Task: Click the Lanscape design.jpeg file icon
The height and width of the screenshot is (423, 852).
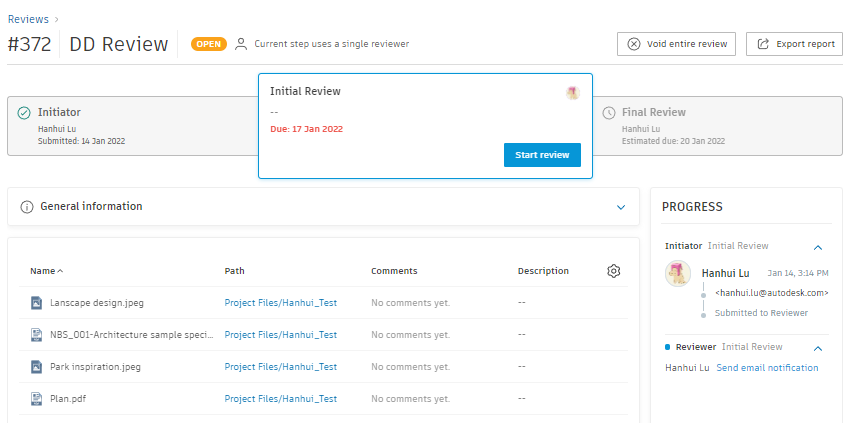Action: pyautogui.click(x=36, y=303)
